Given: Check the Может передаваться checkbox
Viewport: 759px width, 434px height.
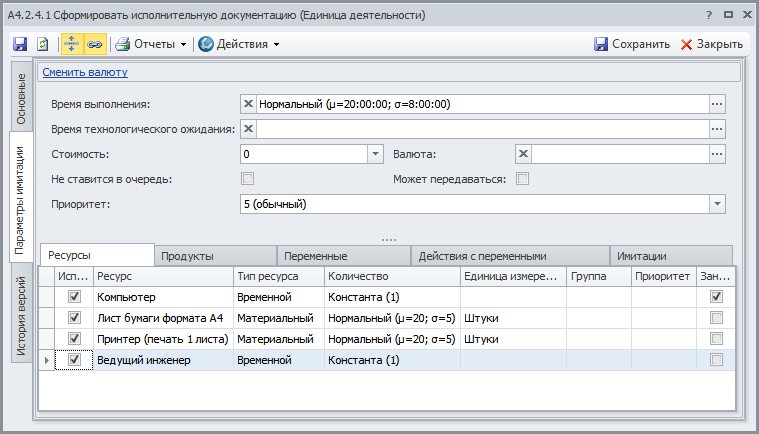Looking at the screenshot, I should click(522, 179).
